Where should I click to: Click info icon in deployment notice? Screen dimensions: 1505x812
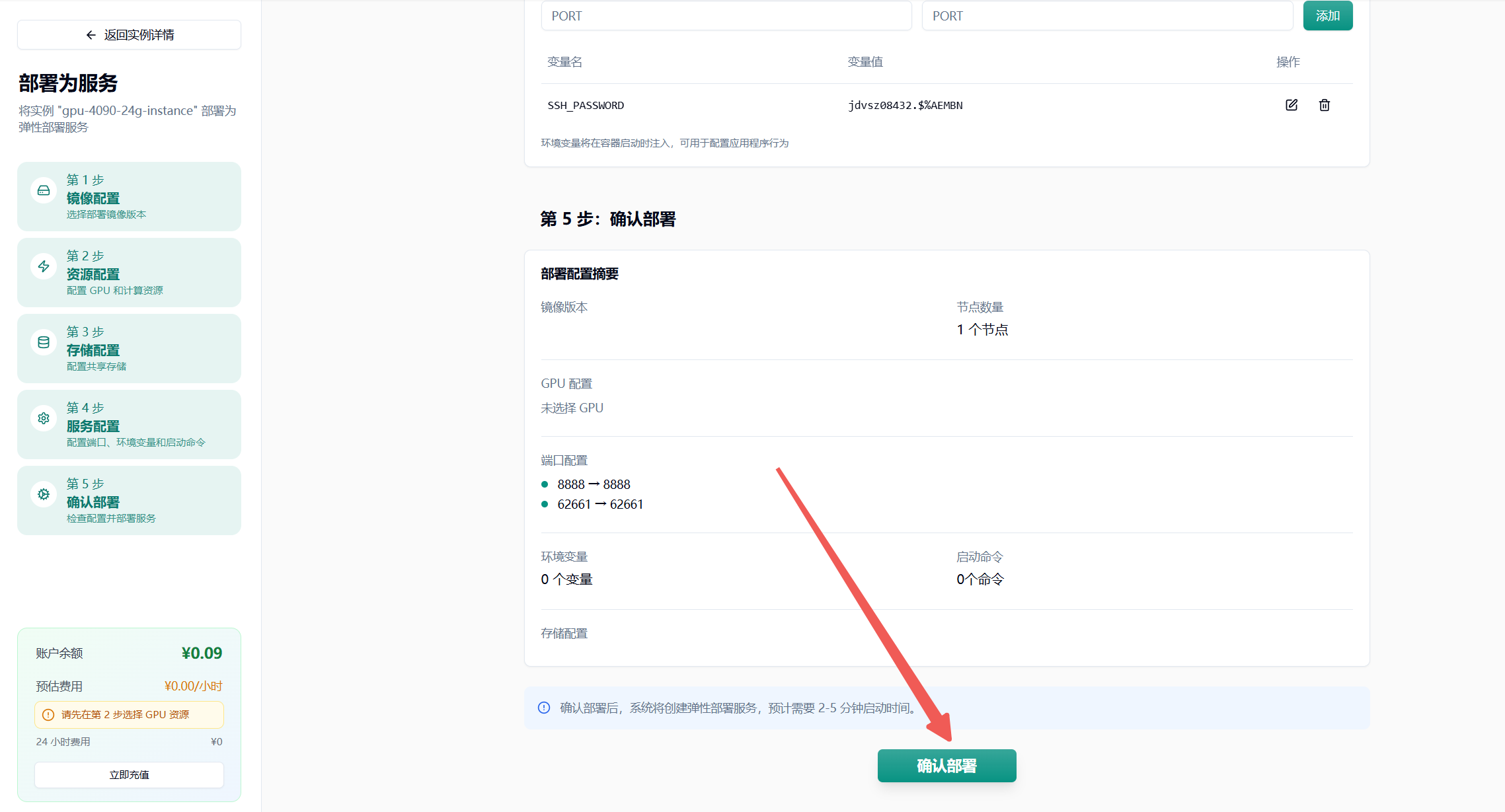point(544,708)
